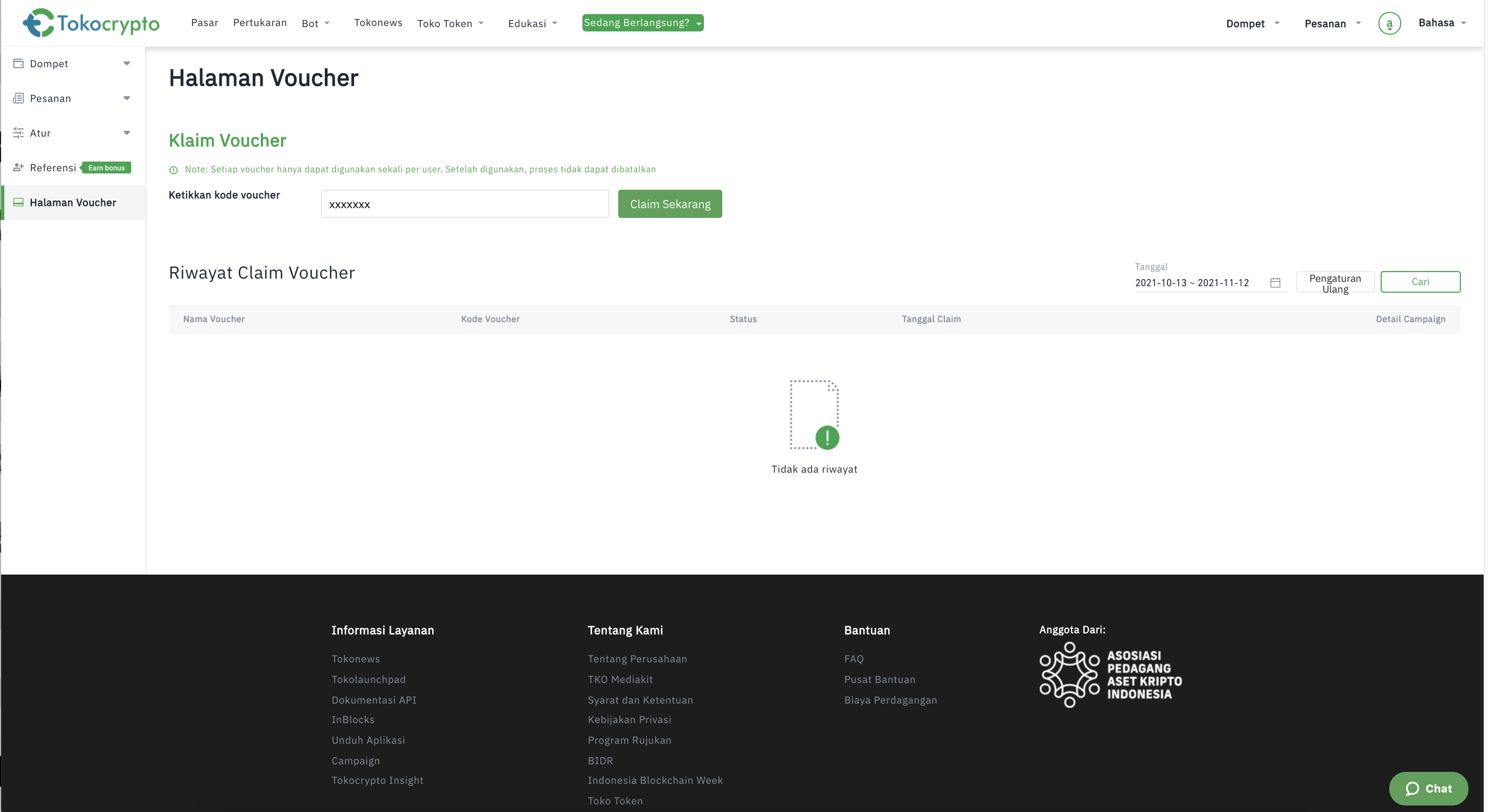Open the Tentang Perusahaan footer link

coord(637,659)
